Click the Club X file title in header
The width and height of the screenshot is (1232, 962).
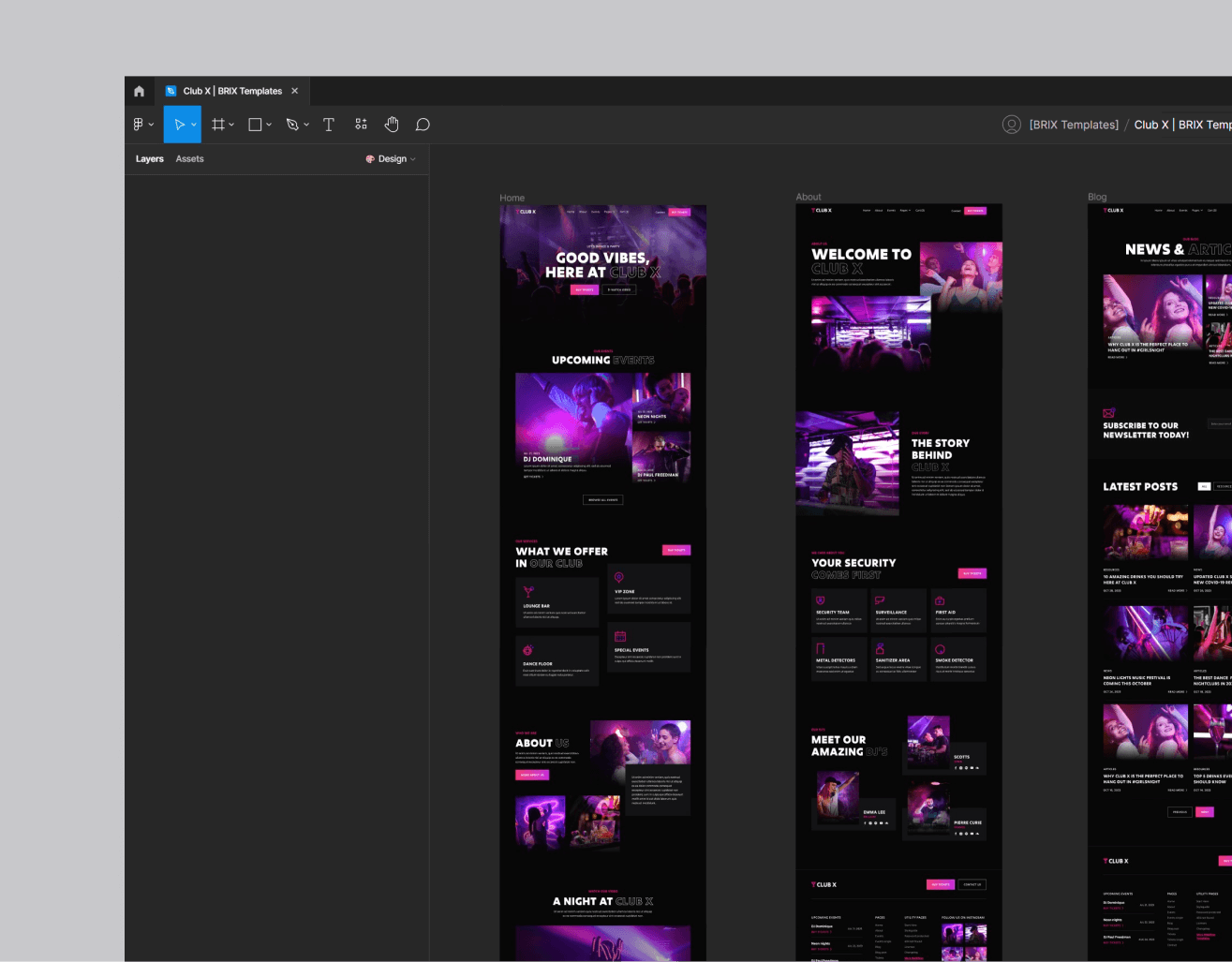pyautogui.click(x=1182, y=125)
